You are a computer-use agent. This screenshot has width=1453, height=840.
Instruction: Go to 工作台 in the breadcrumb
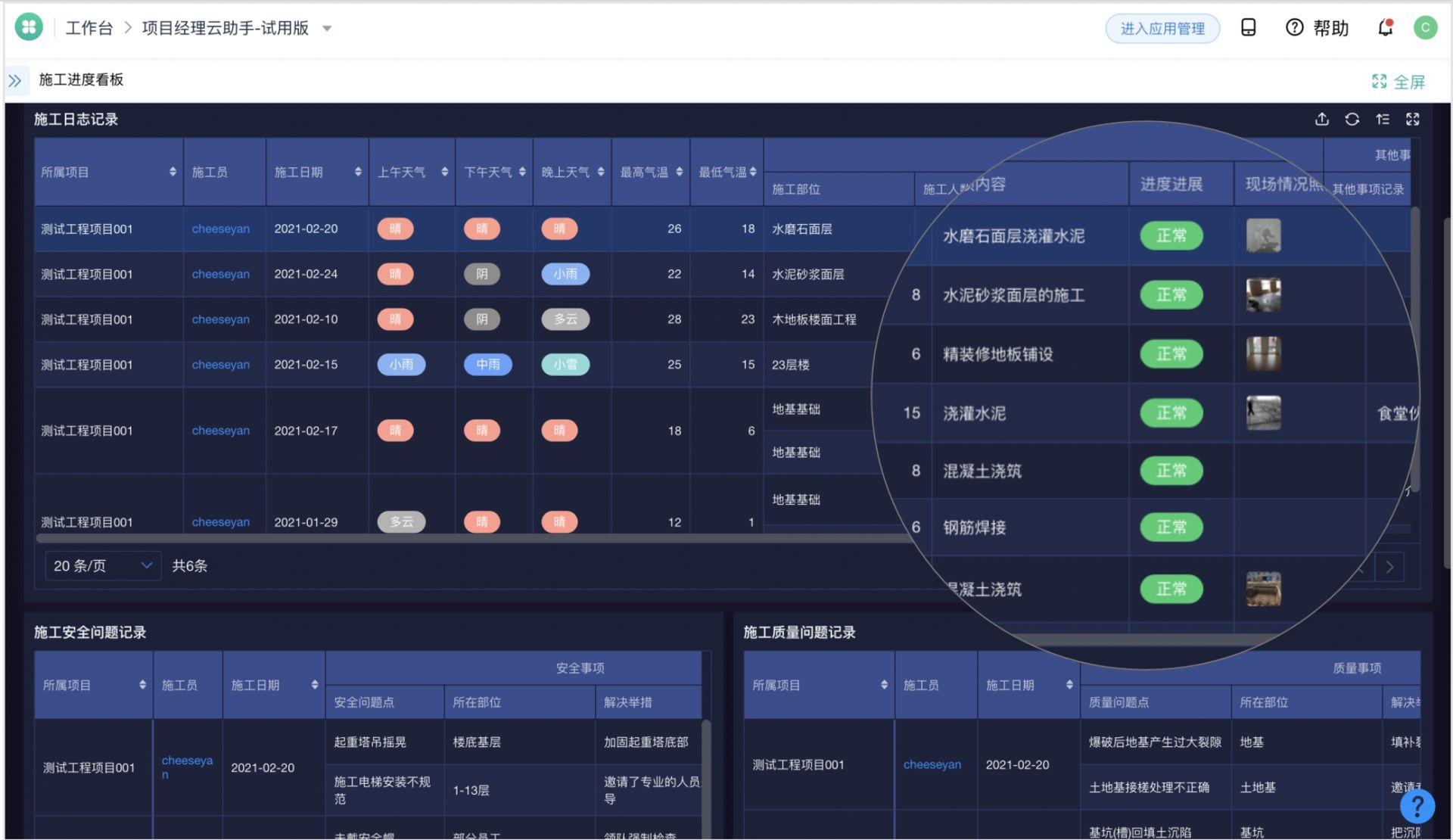(89, 28)
